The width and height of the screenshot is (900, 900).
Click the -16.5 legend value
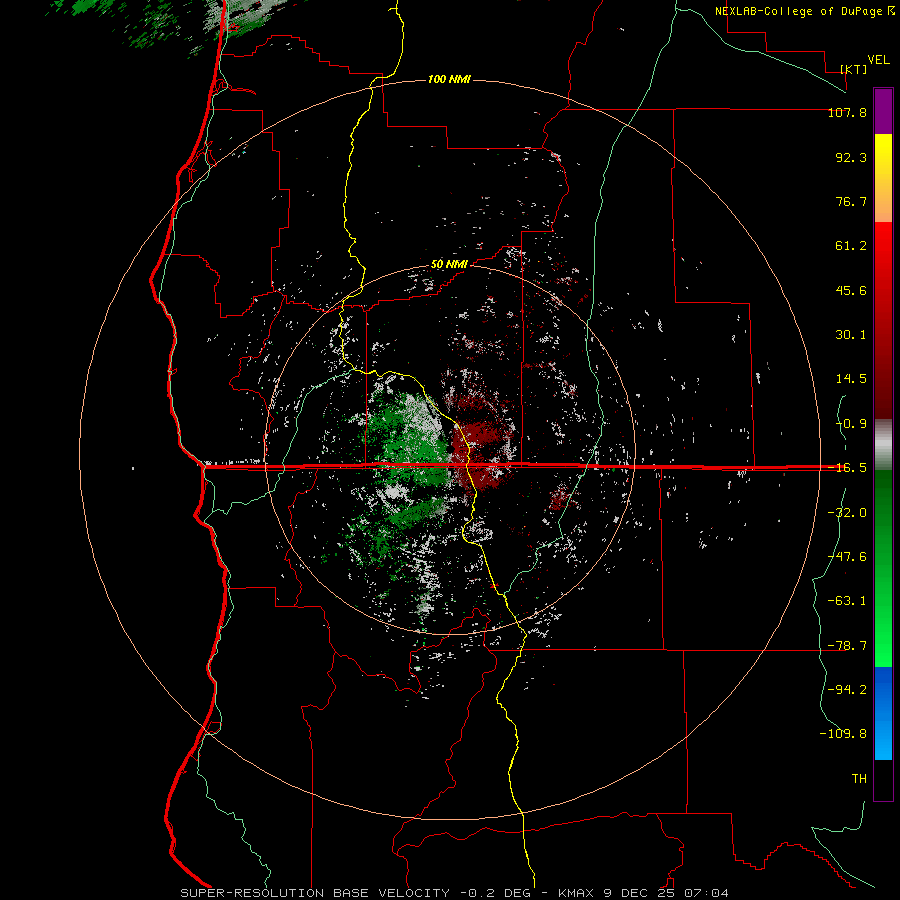click(847, 468)
